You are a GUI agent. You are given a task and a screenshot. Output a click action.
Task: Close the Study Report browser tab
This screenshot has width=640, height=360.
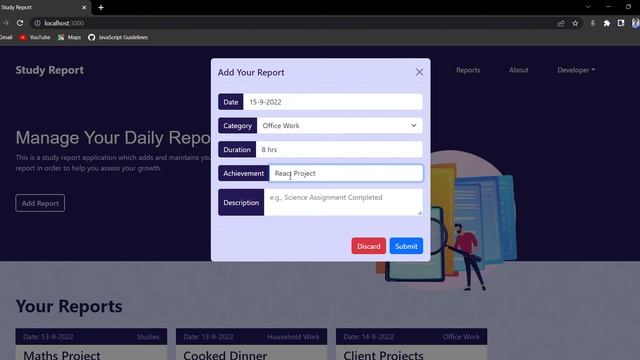click(x=84, y=7)
